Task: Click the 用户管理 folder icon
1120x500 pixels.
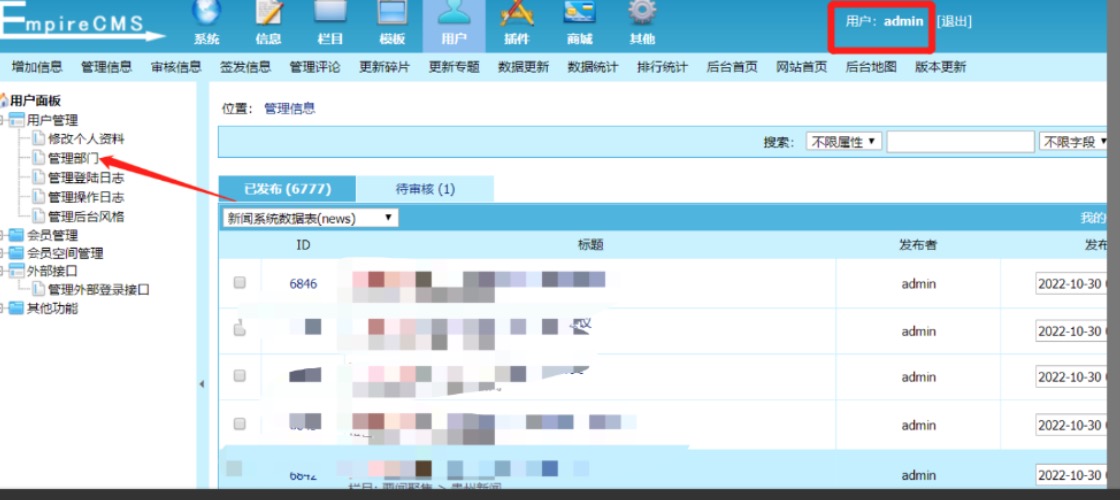Action: click(16, 120)
